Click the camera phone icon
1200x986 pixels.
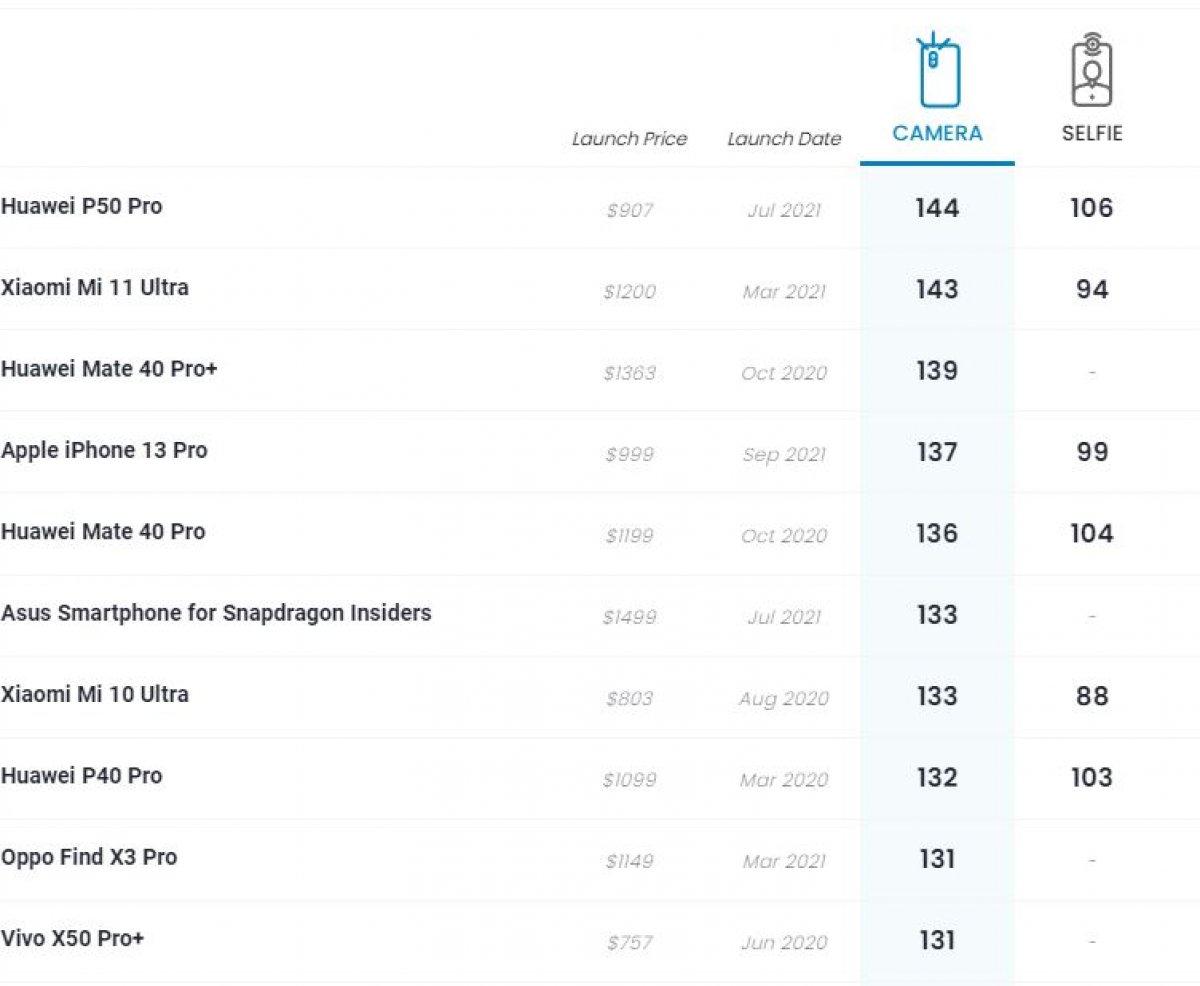[938, 70]
